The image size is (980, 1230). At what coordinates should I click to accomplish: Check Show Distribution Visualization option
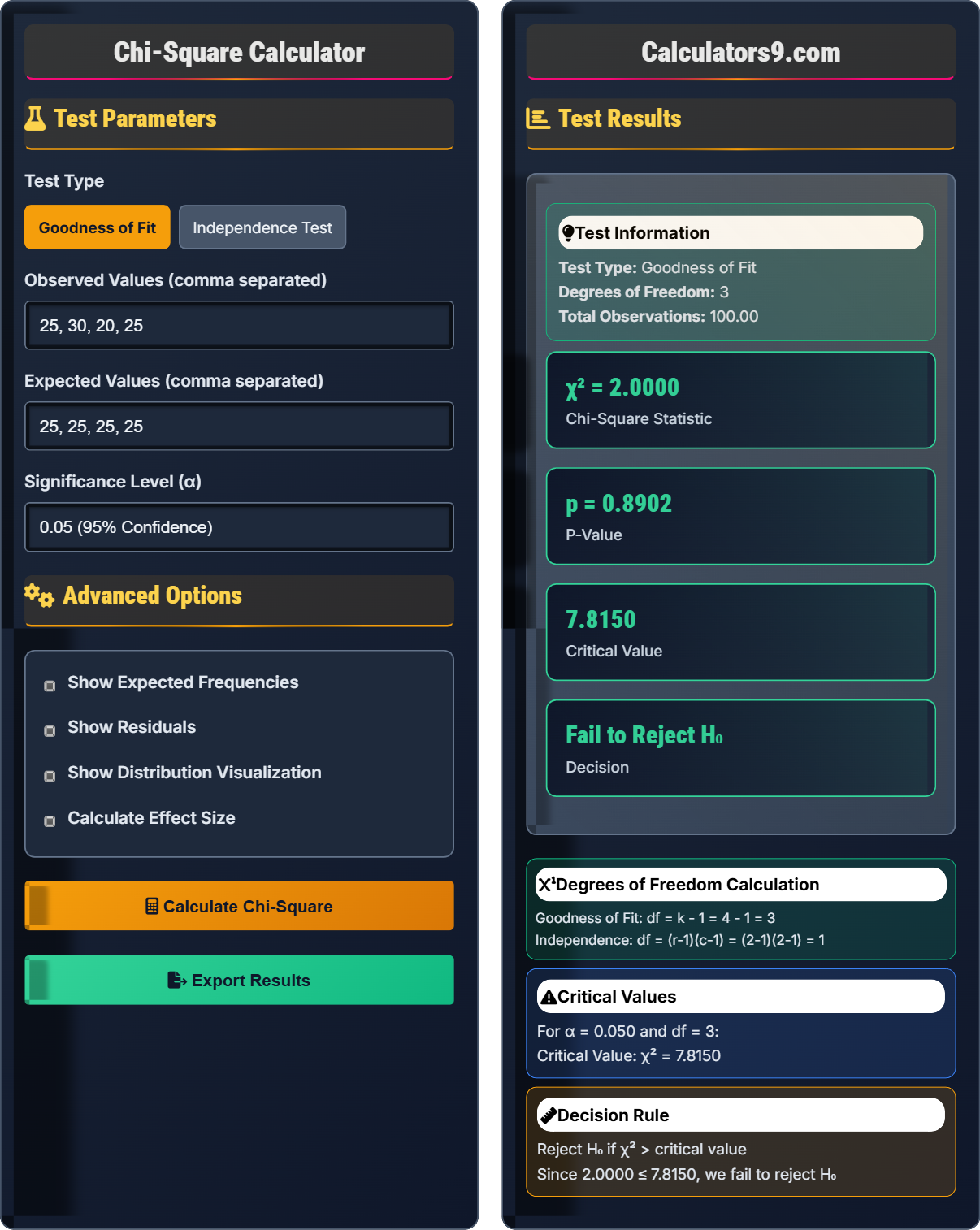tap(50, 776)
